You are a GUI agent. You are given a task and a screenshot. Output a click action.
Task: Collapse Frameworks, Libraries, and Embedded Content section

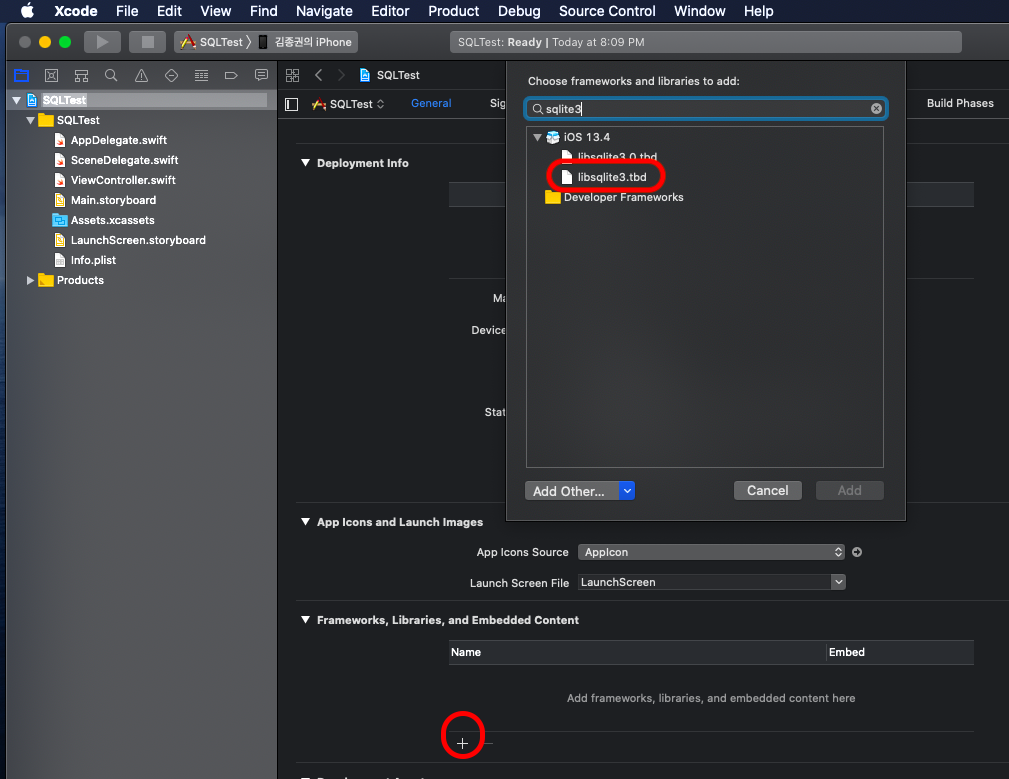306,619
